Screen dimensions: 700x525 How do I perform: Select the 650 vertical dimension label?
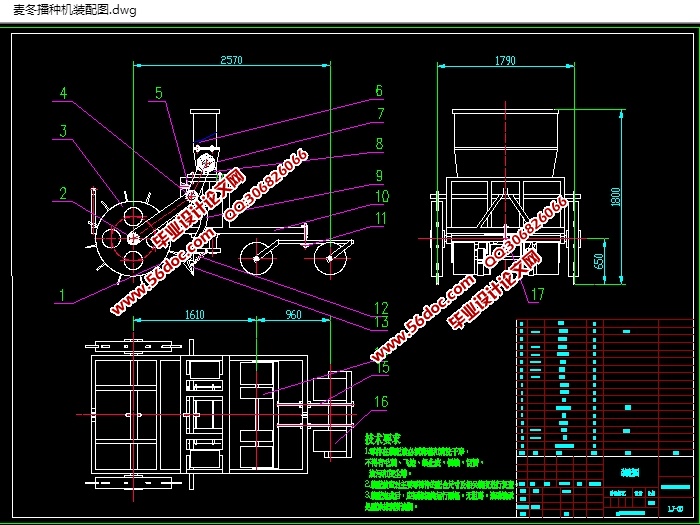point(598,261)
